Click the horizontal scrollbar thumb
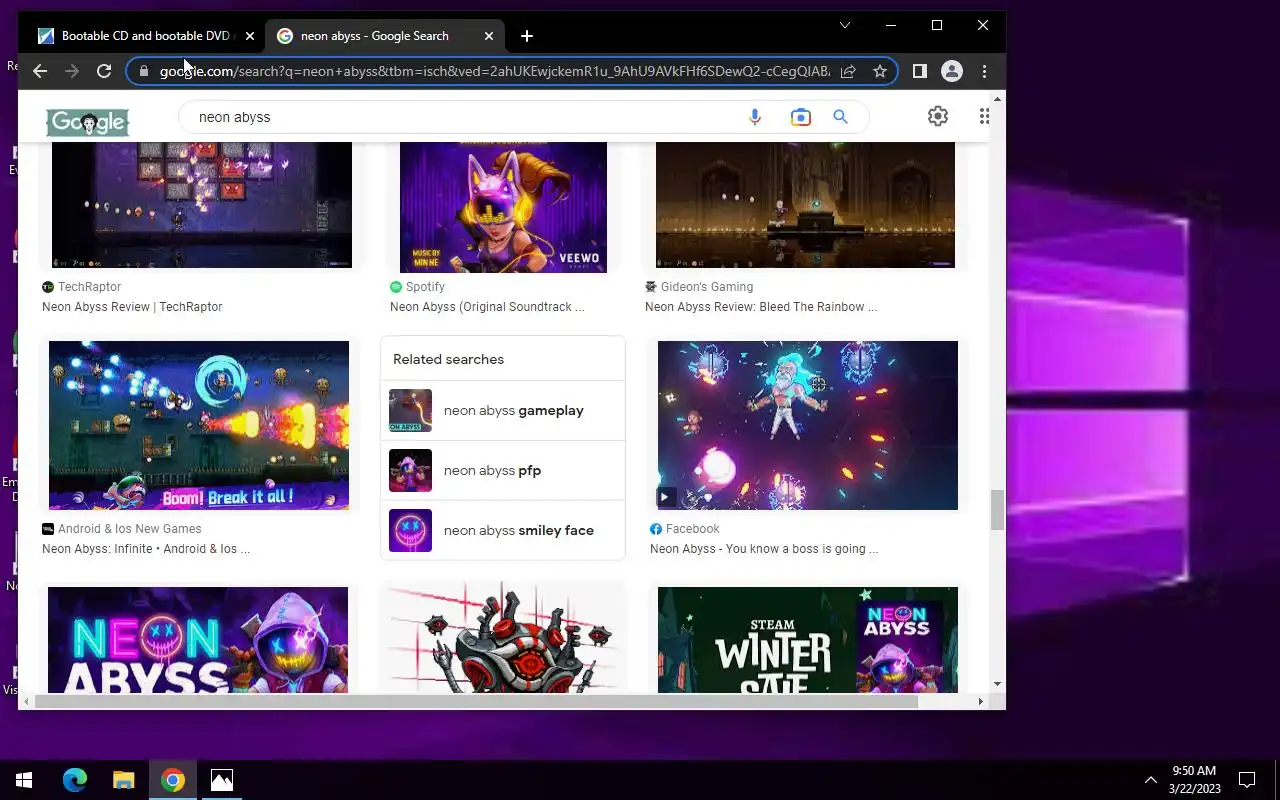The height and width of the screenshot is (800, 1280). tap(476, 702)
